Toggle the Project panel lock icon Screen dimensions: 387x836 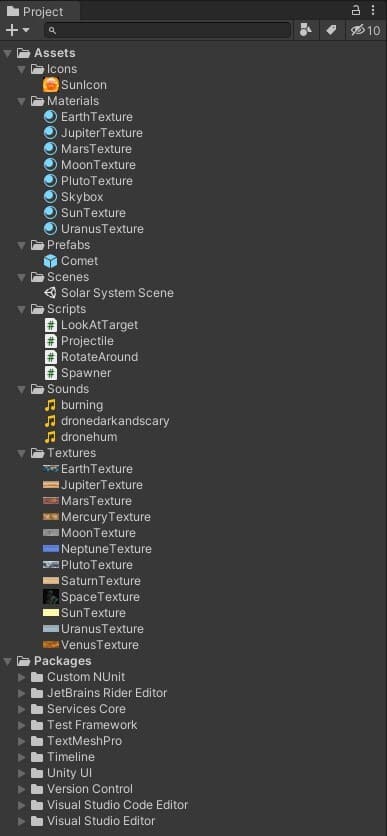click(356, 10)
